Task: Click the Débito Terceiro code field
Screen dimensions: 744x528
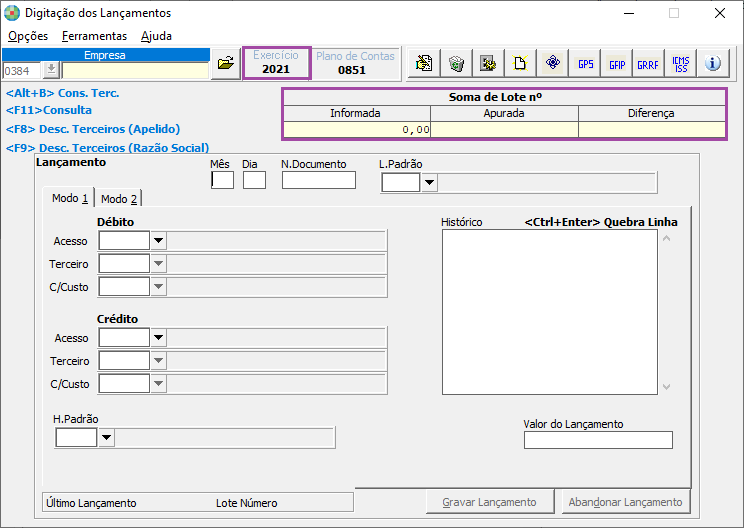Action: pos(124,263)
